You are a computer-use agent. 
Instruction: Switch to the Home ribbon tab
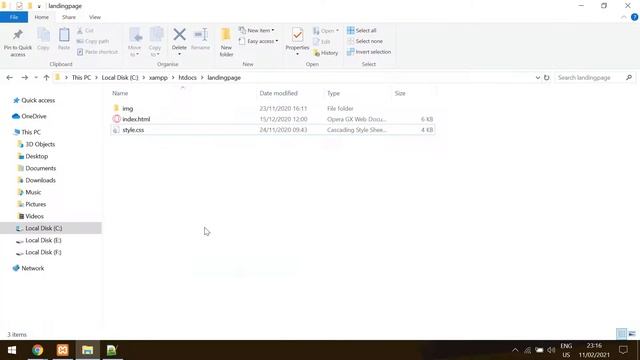(41, 17)
